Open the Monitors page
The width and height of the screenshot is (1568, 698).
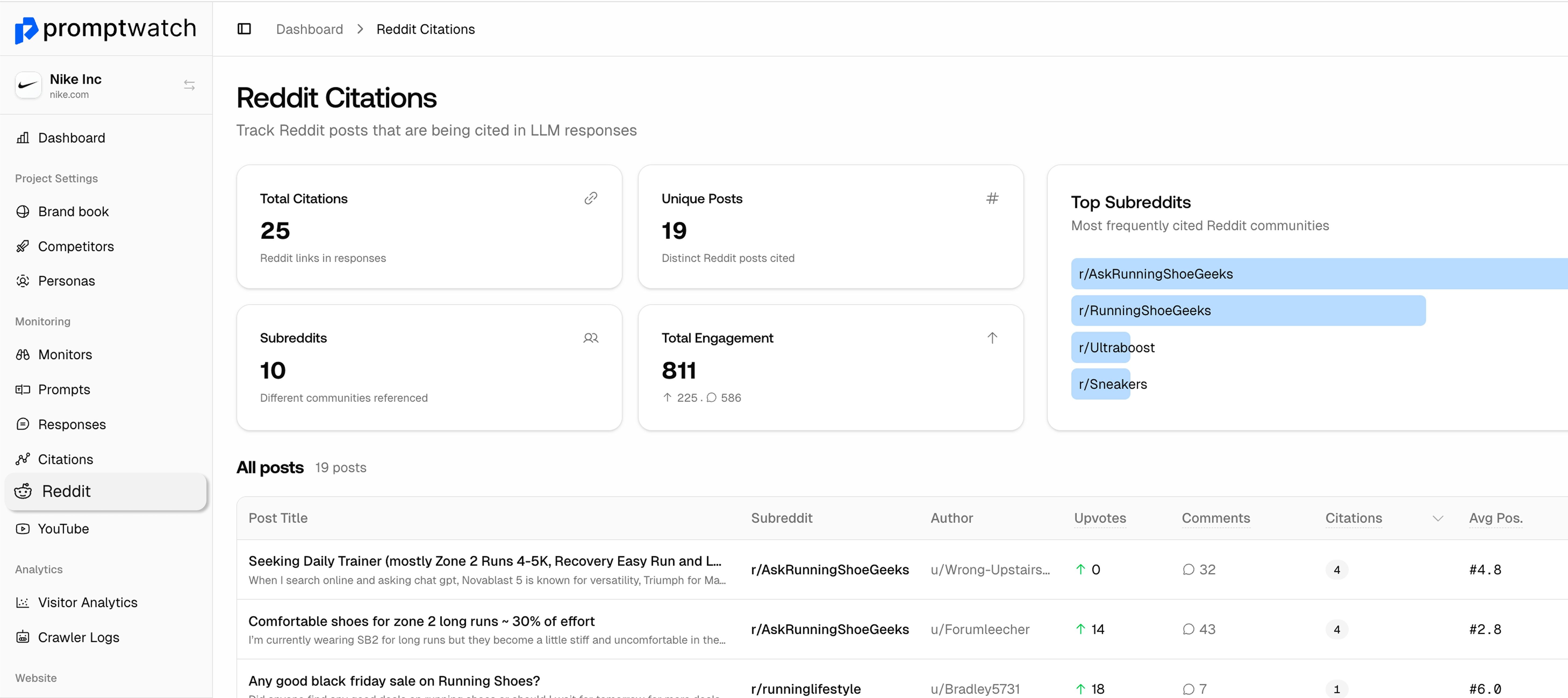click(65, 354)
